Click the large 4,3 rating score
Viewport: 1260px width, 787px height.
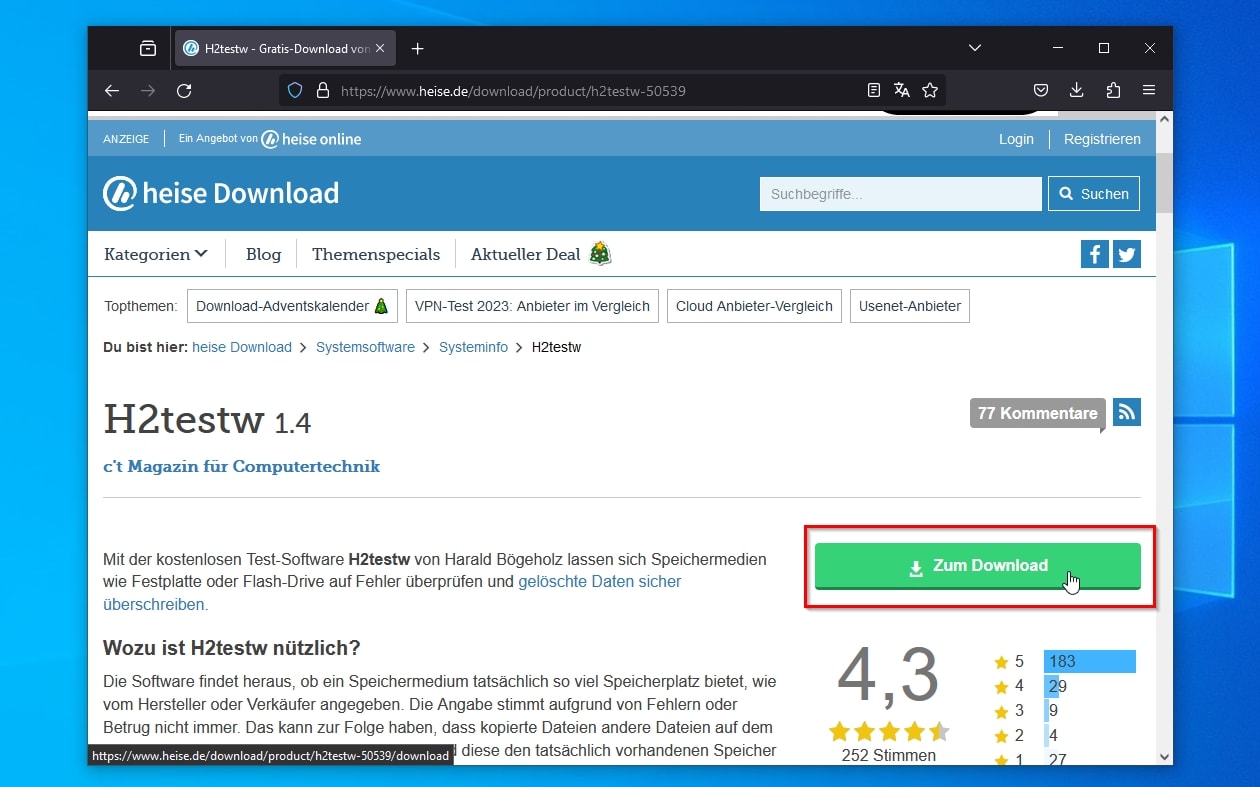(888, 675)
